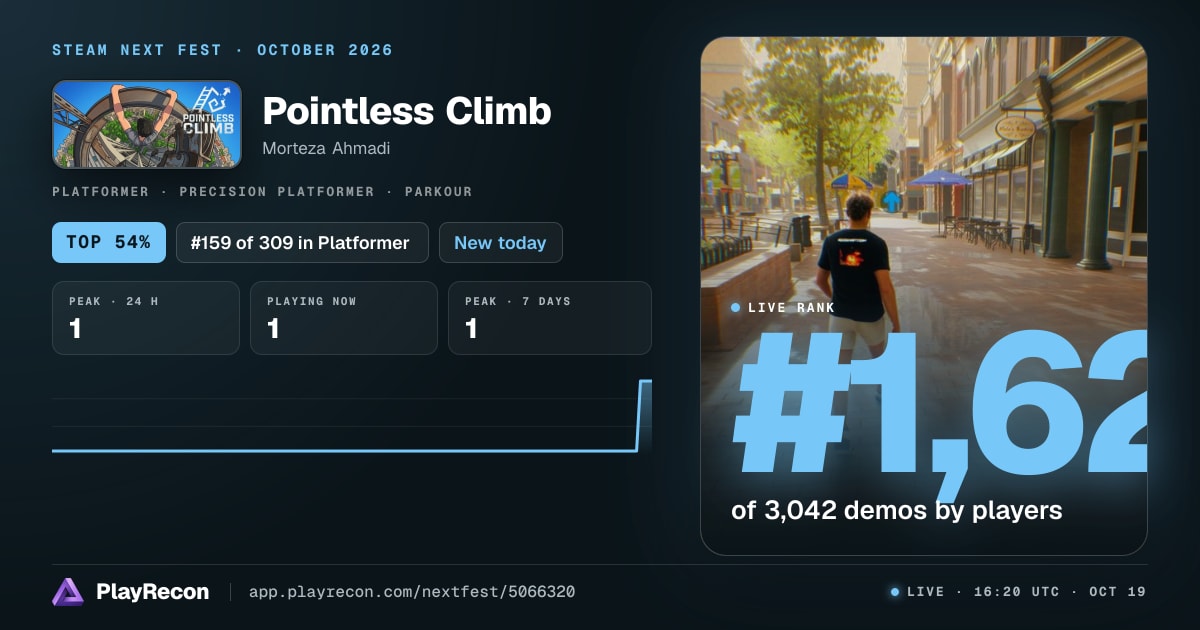Click the blue arrow marker in the game screenshot
1200x630 pixels.
[891, 201]
